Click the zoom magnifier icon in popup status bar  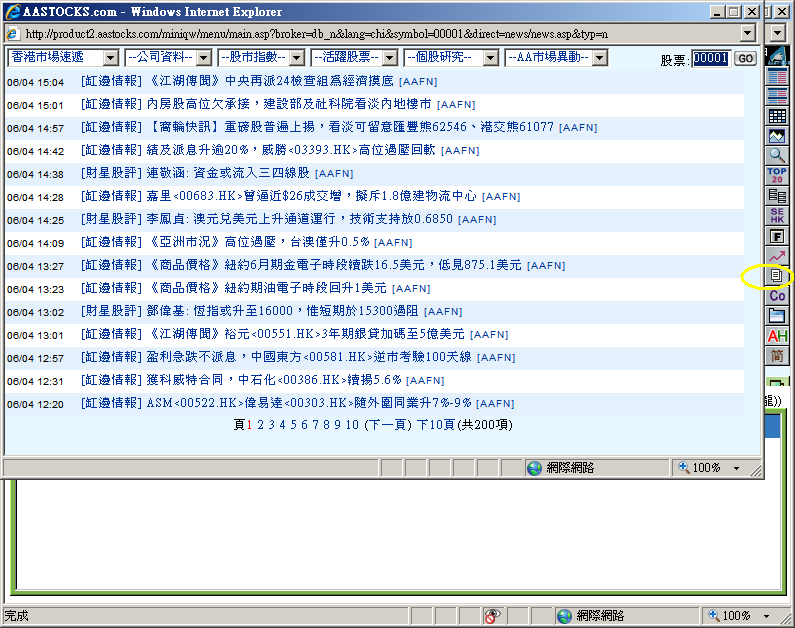coord(684,467)
